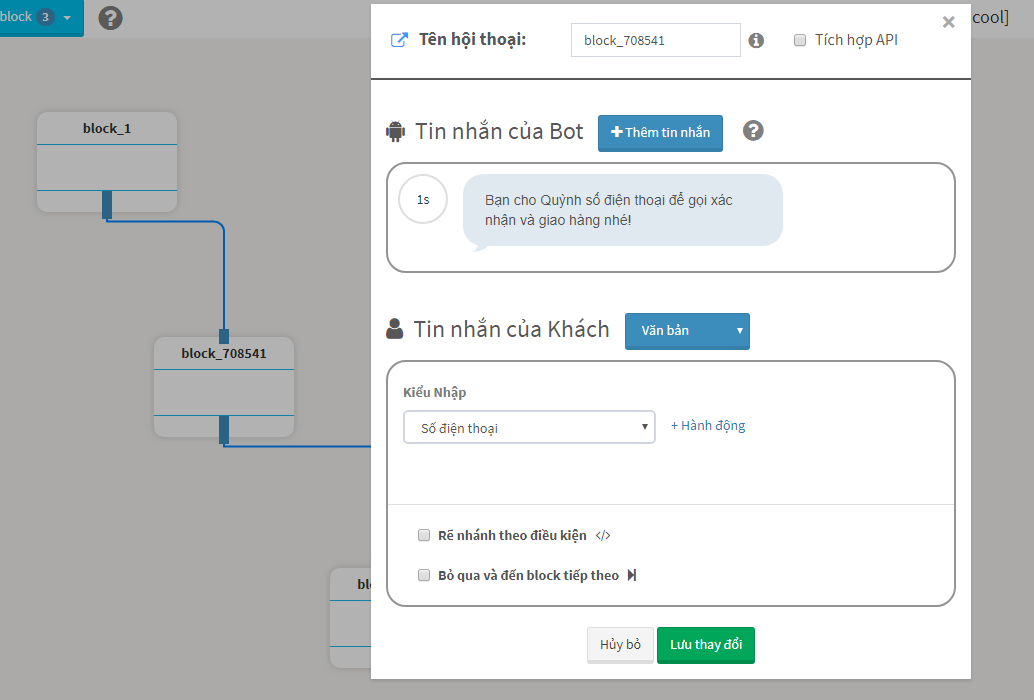
Task: Click the Lưu thay đổi button
Action: pos(706,645)
